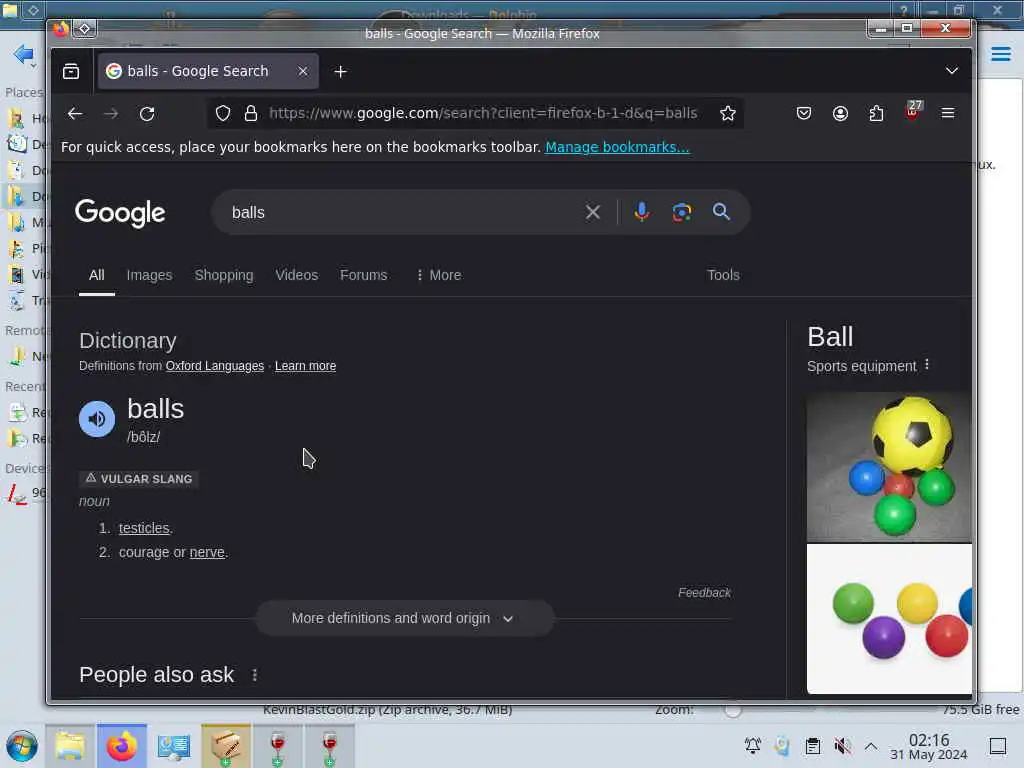
Task: Open the Extensions puzzle icon
Action: coord(876,114)
